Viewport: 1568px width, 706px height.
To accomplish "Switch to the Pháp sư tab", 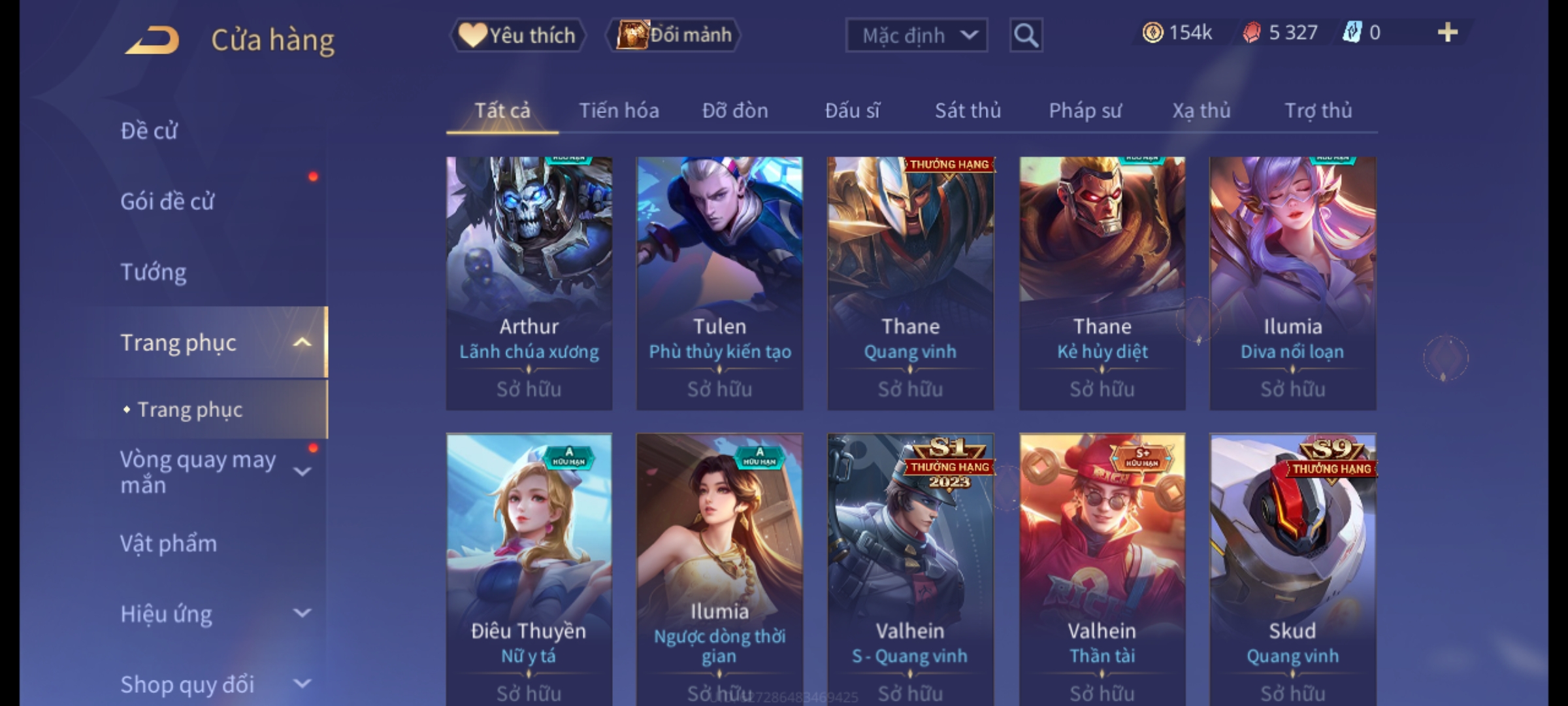I will (1085, 110).
